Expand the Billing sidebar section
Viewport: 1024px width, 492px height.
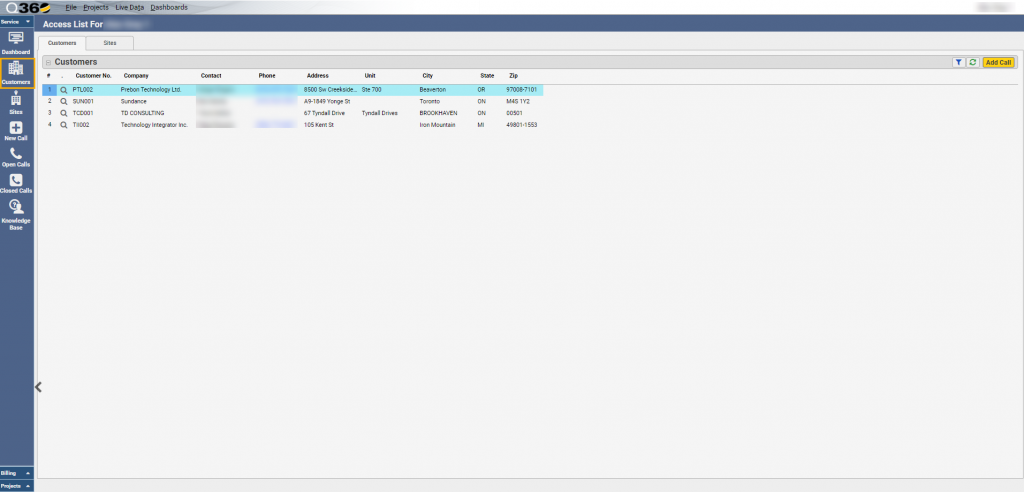pyautogui.click(x=17, y=472)
